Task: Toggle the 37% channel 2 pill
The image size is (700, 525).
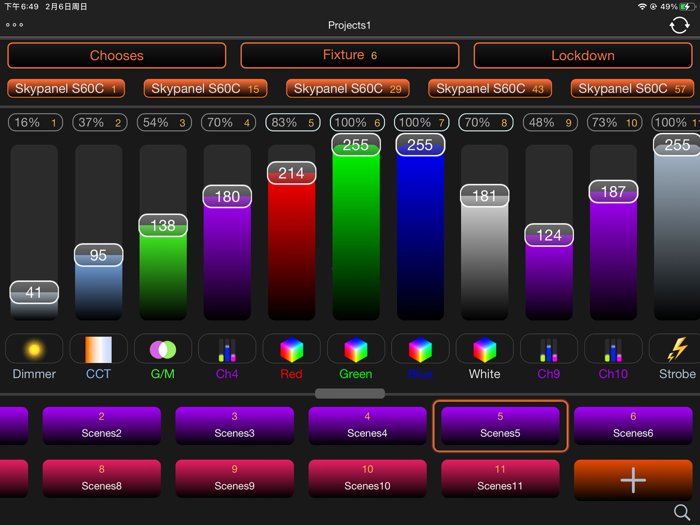Action: click(x=100, y=122)
